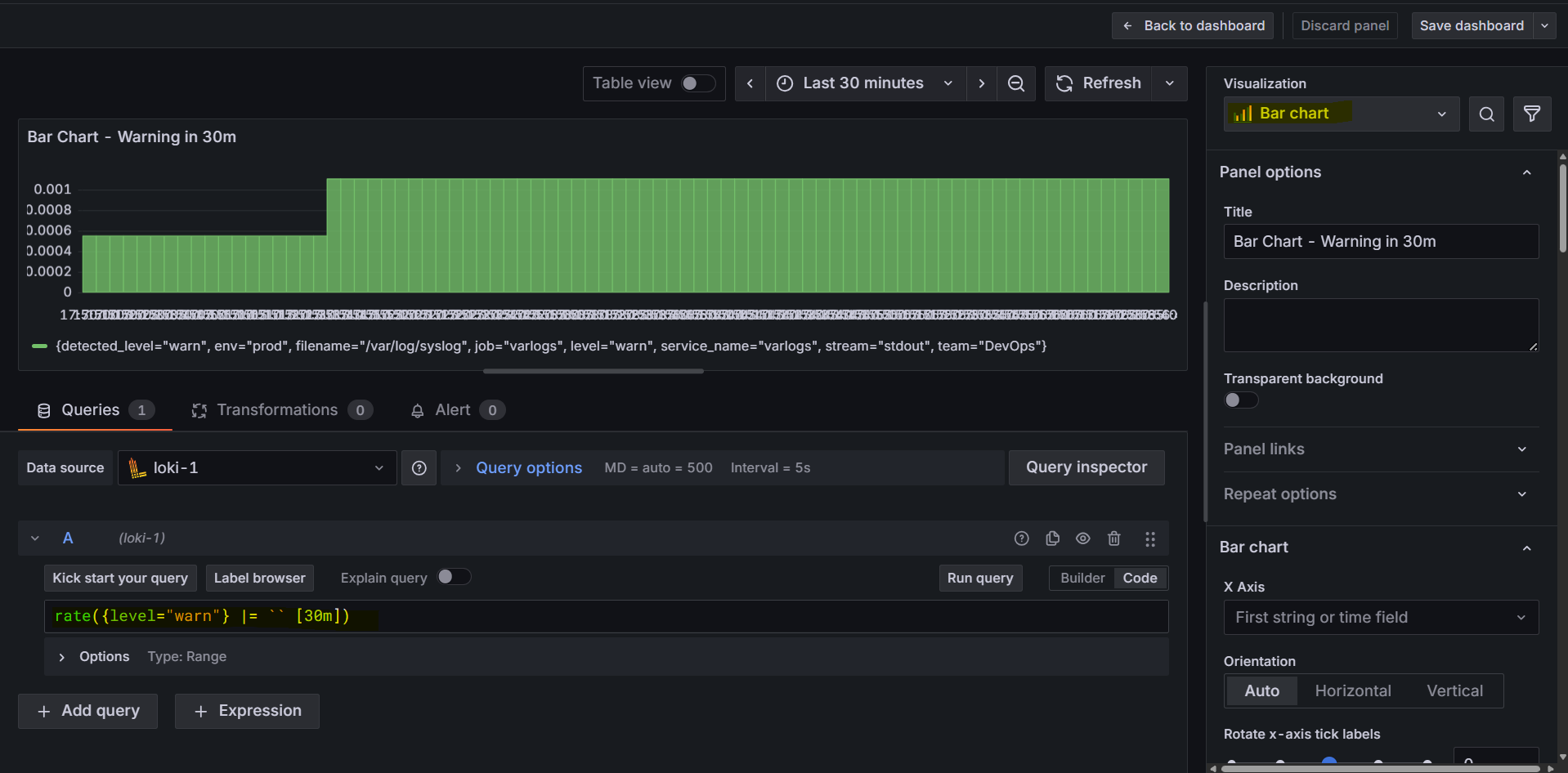Set orientation to Auto
The height and width of the screenshot is (773, 1568).
click(1261, 690)
